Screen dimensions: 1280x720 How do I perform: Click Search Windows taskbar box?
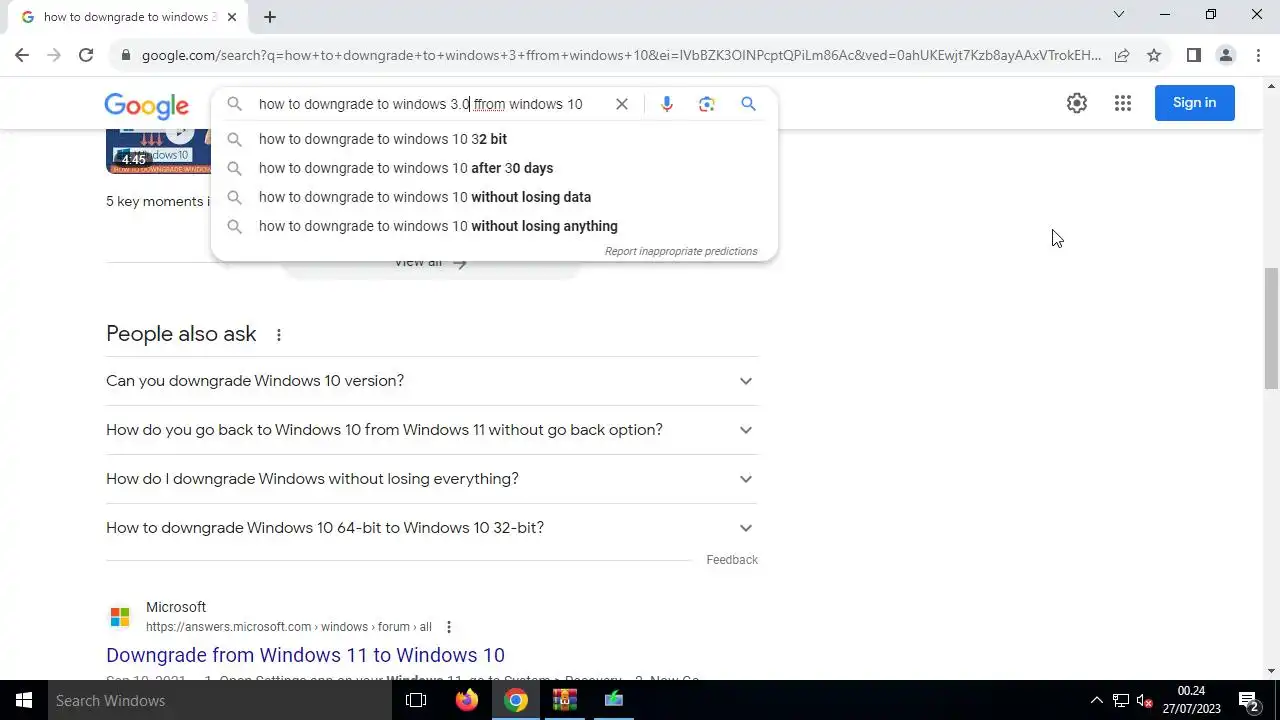coord(220,700)
